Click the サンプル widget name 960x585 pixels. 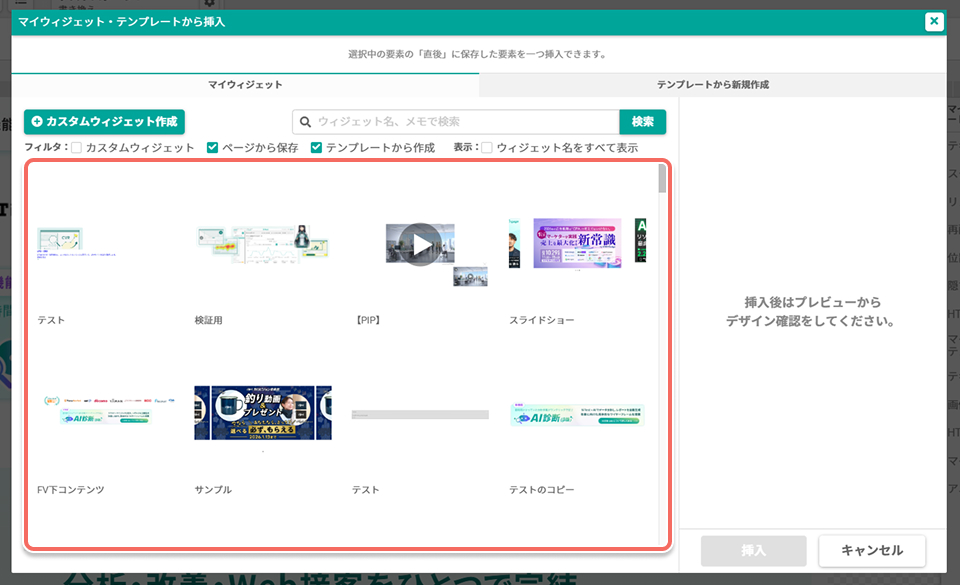(x=213, y=490)
